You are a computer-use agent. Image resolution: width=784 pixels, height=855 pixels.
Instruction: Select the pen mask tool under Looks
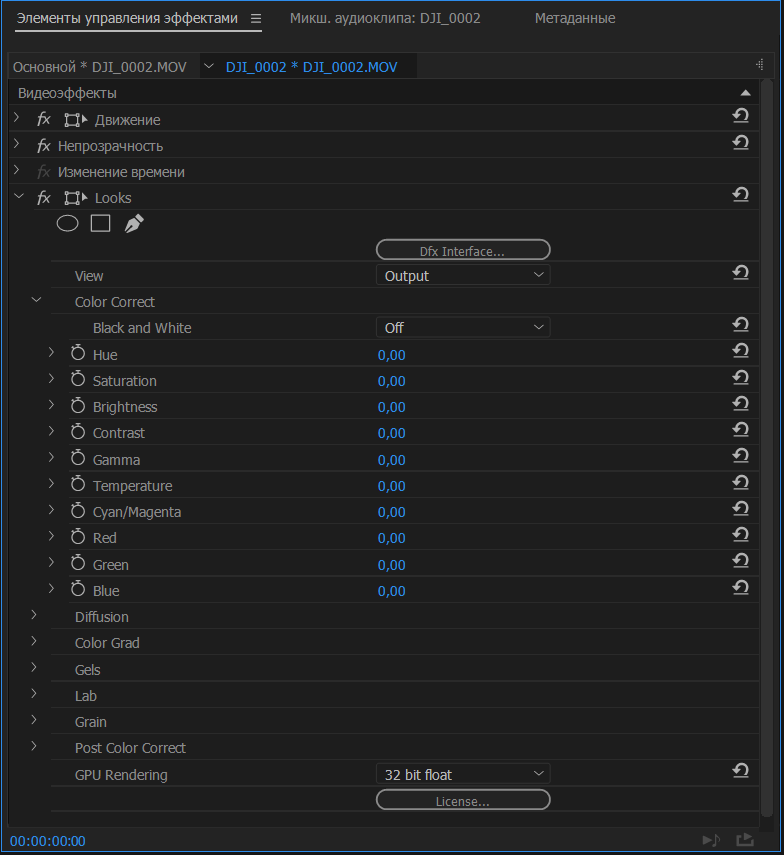click(x=134, y=223)
